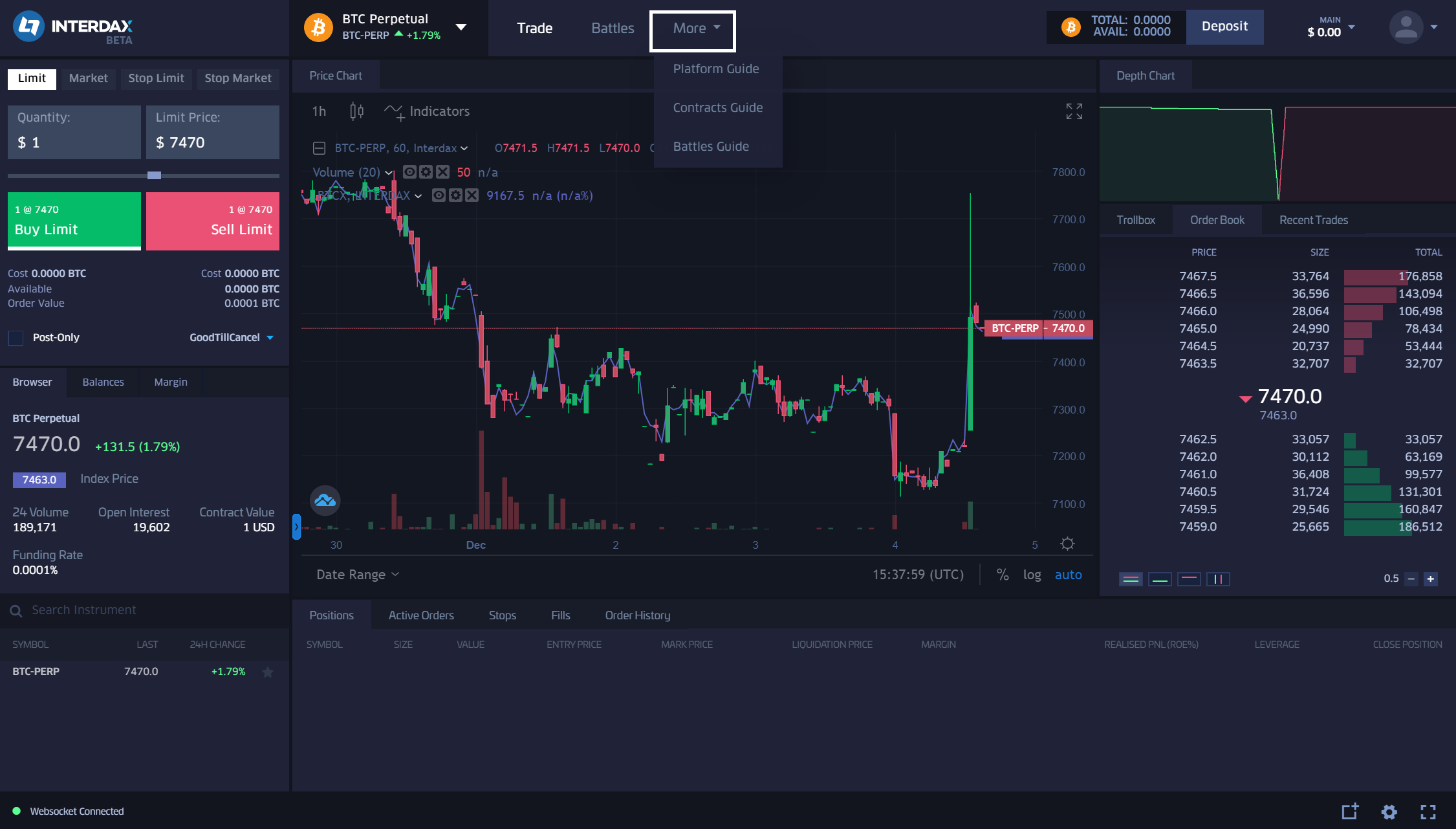Viewport: 1456px width, 829px height.
Task: Select the Market order type
Action: pyautogui.click(x=89, y=78)
